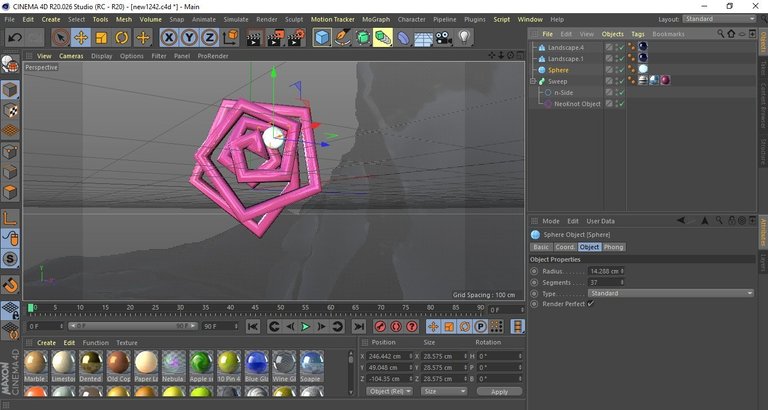Switch to the Phong attribute tab
The image size is (768, 410).
coord(613,247)
